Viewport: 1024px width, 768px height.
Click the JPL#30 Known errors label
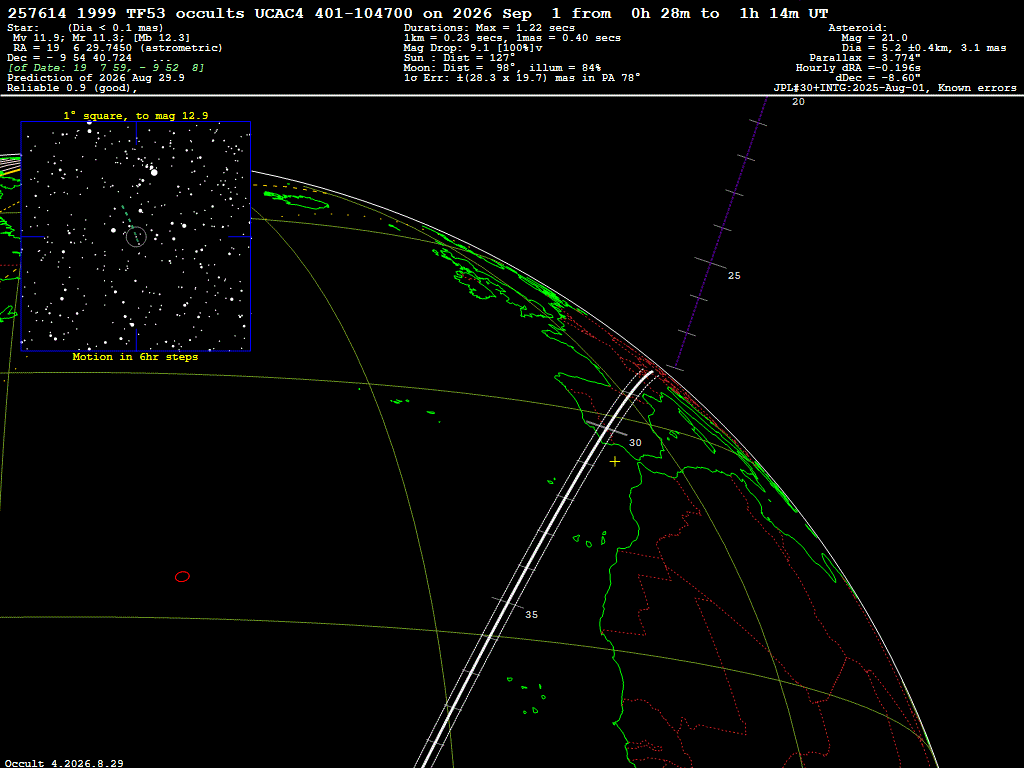[x=895, y=88]
